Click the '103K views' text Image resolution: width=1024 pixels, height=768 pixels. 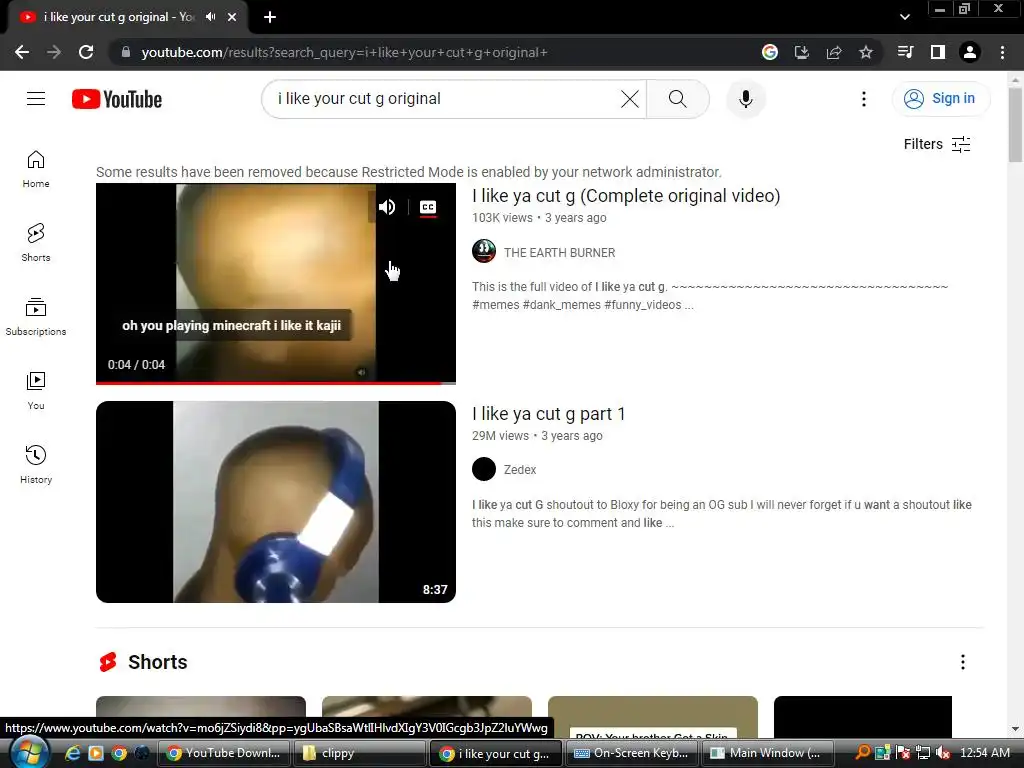(502, 217)
